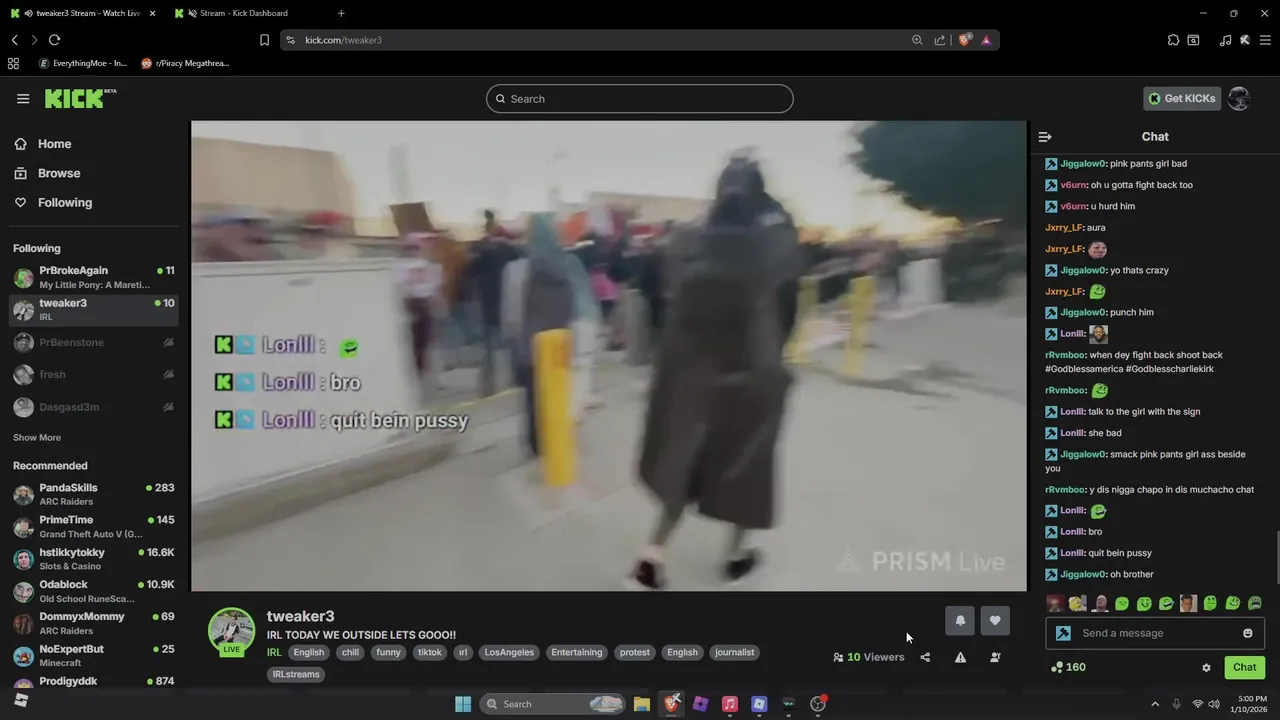Image resolution: width=1280 pixels, height=720 pixels.
Task: Toggle the heart follow button
Action: [995, 620]
